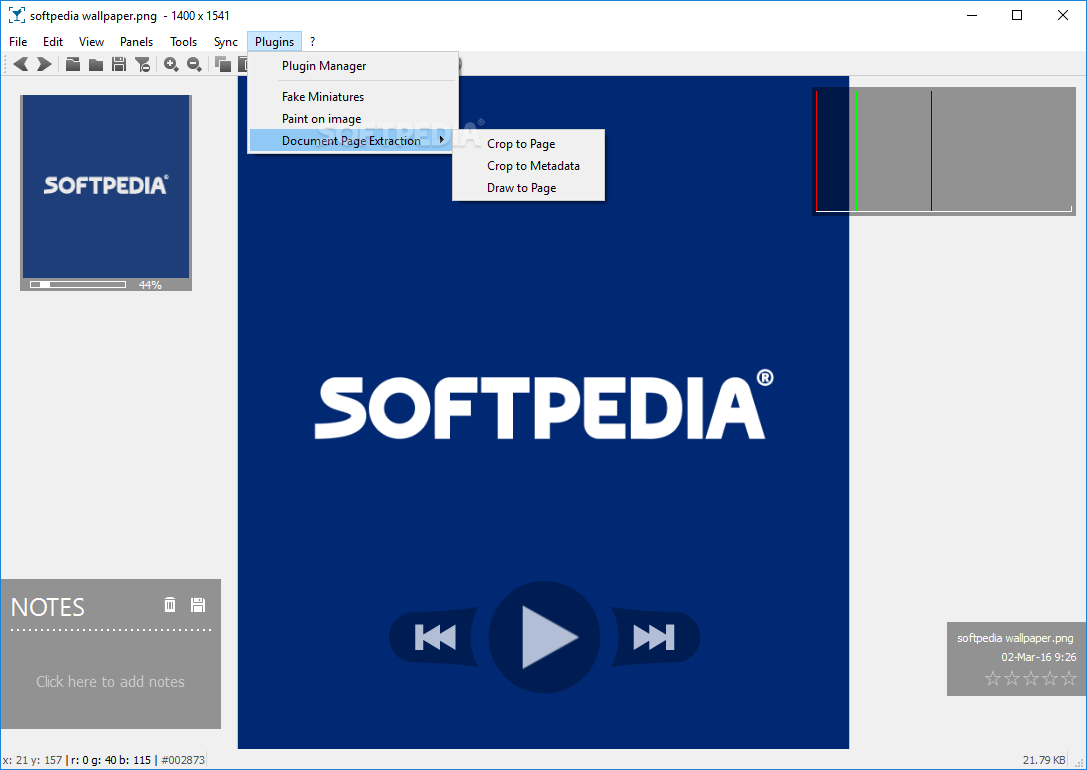The height and width of the screenshot is (770, 1087).
Task: Save notes with floppy icon in Notes panel
Action: click(x=198, y=604)
